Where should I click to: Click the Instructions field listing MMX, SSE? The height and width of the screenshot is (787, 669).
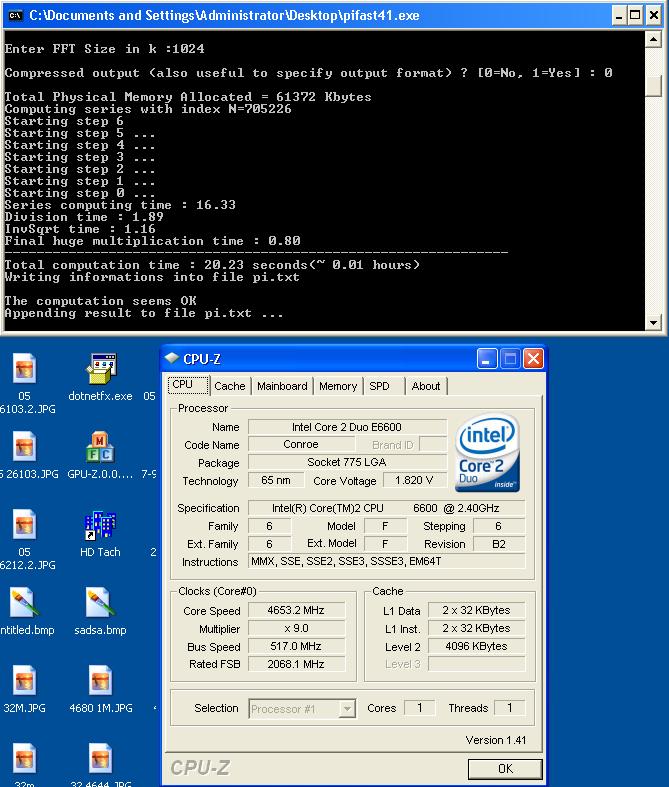coord(386,561)
